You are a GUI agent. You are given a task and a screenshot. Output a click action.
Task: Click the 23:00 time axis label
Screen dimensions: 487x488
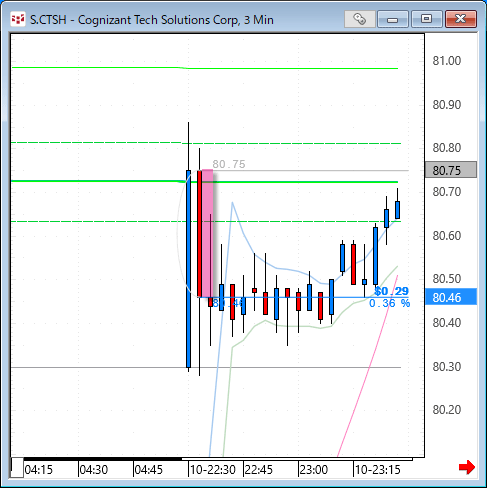tap(314, 470)
